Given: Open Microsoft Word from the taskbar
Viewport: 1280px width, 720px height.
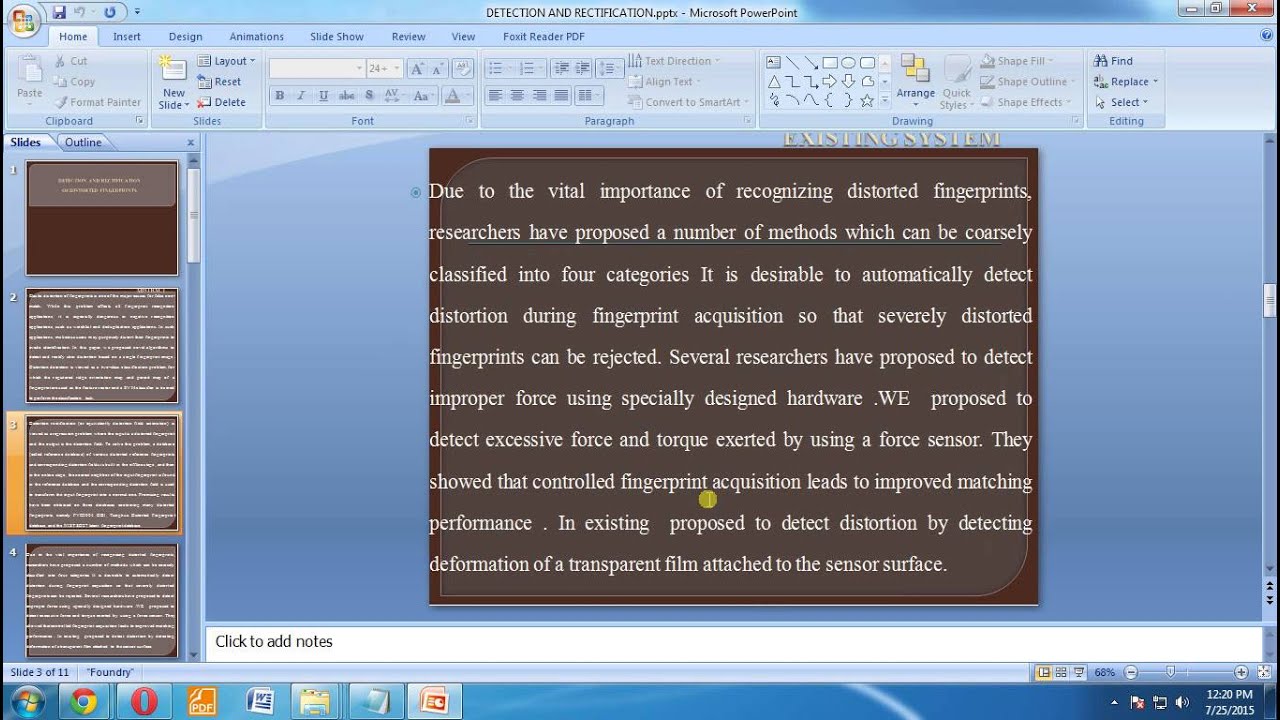Looking at the screenshot, I should tap(260, 701).
